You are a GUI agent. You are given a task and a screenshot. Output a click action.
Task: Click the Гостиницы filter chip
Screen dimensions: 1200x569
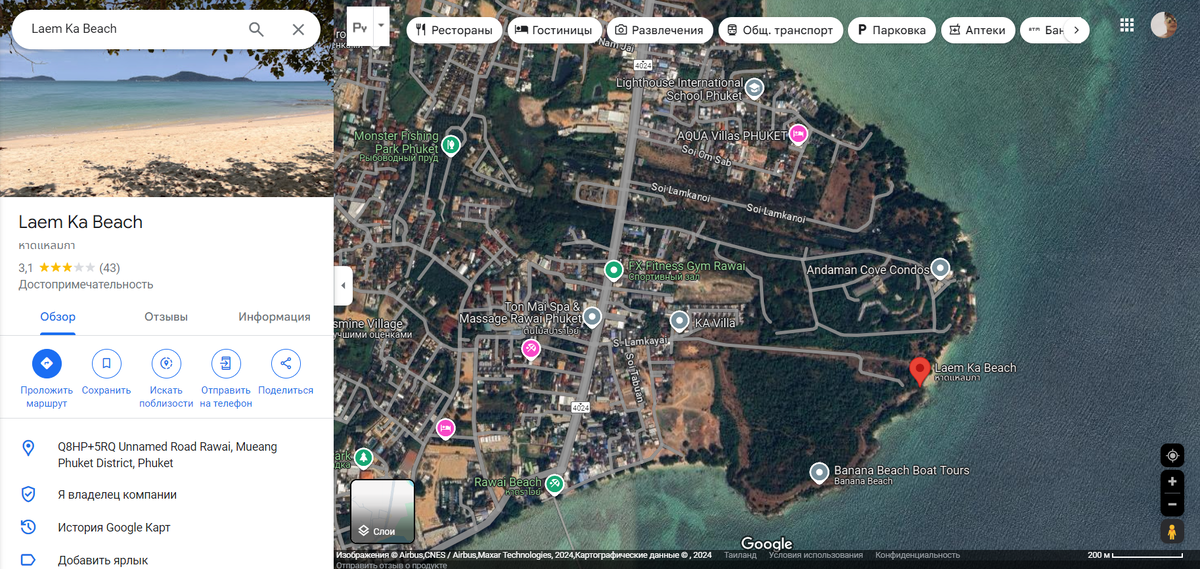coord(554,30)
